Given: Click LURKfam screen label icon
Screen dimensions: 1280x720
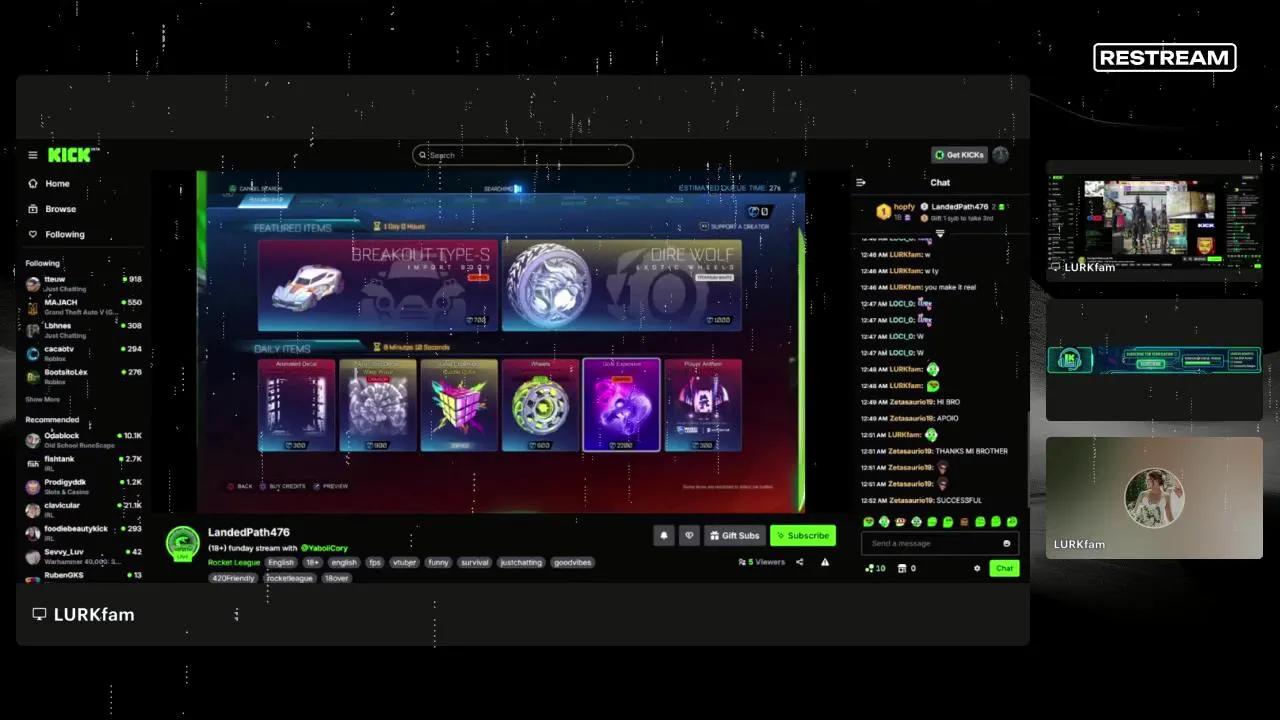Looking at the screenshot, I should point(39,614).
